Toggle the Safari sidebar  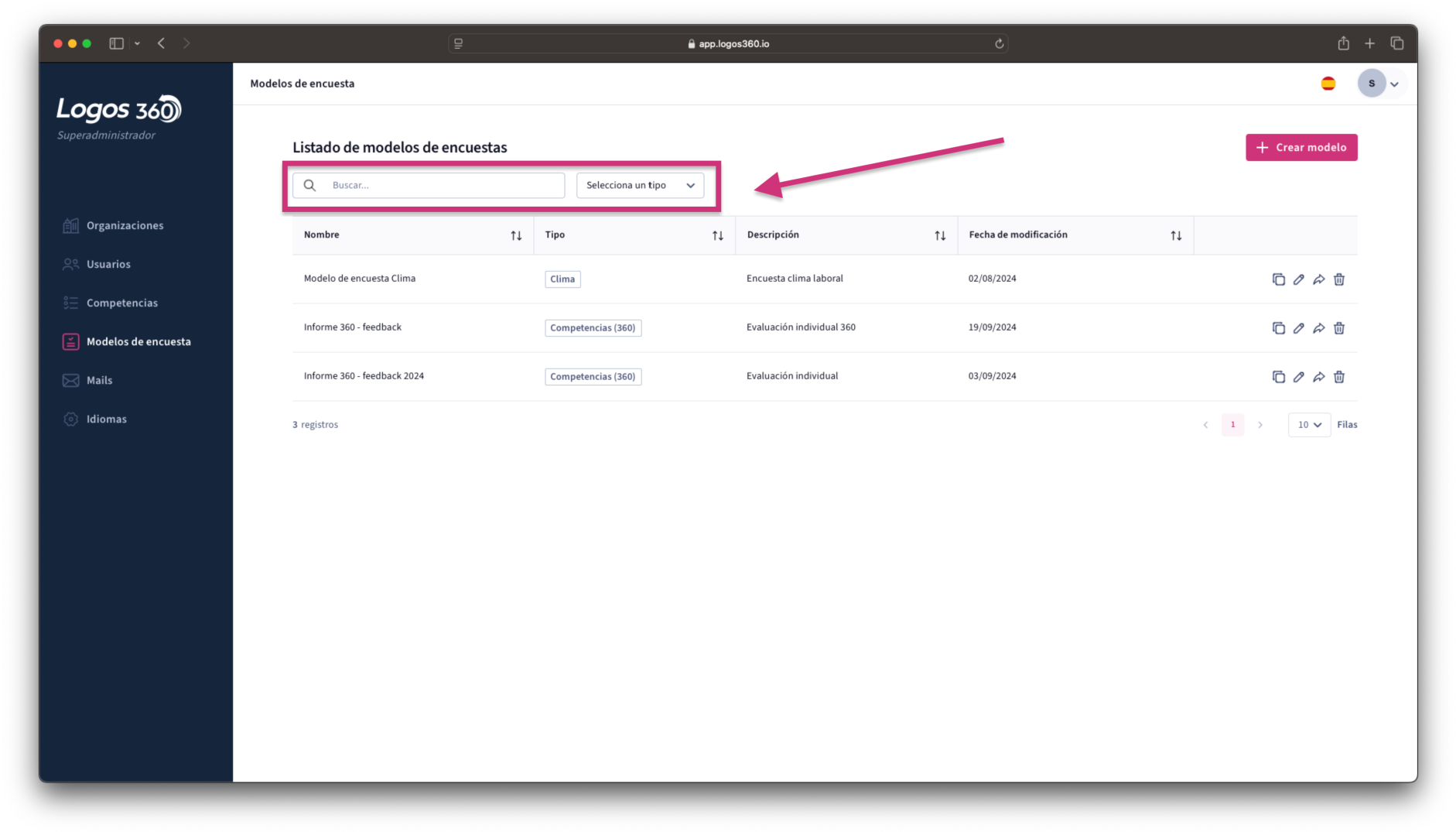(x=116, y=43)
